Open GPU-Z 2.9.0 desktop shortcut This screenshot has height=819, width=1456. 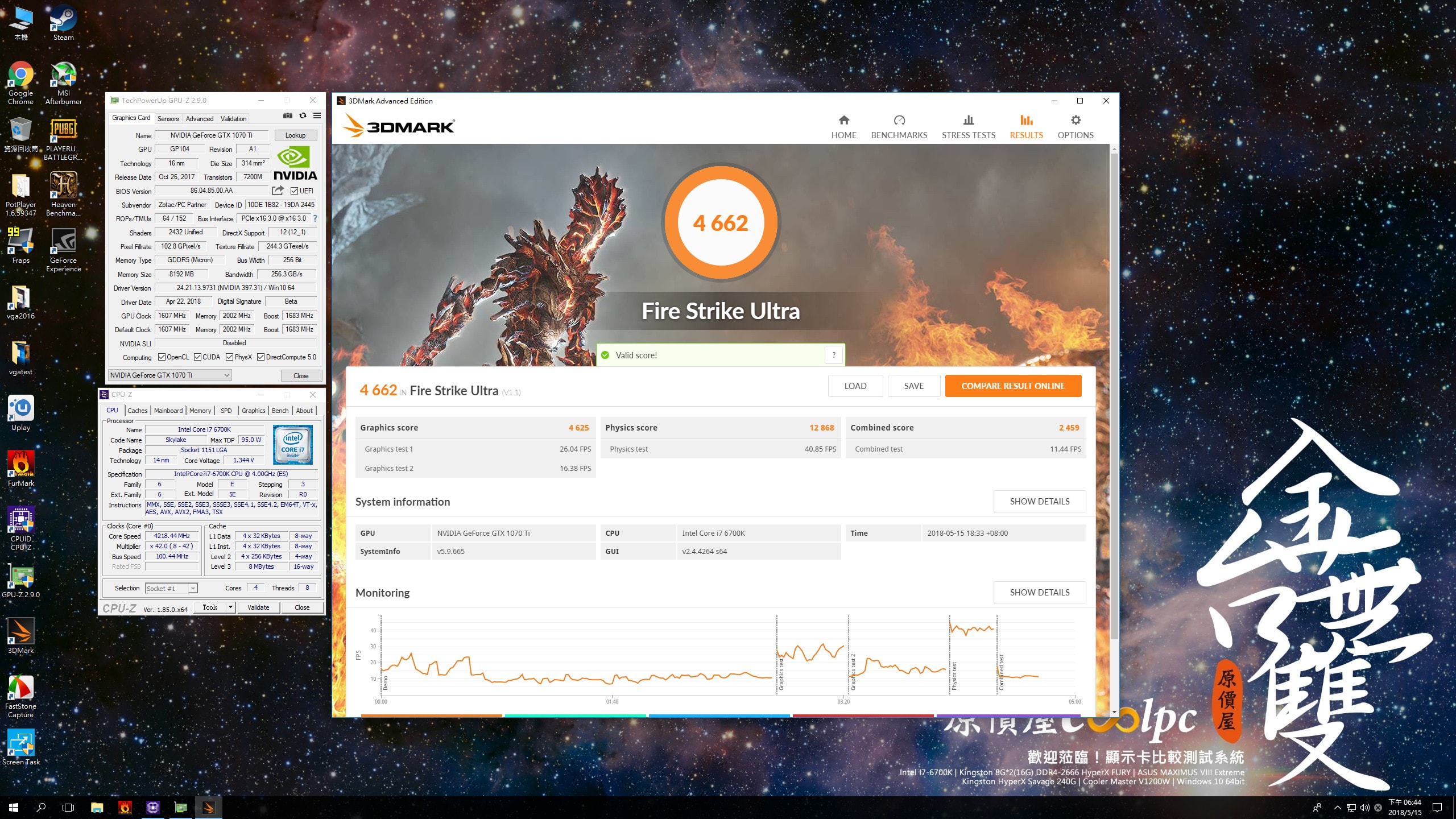click(21, 581)
